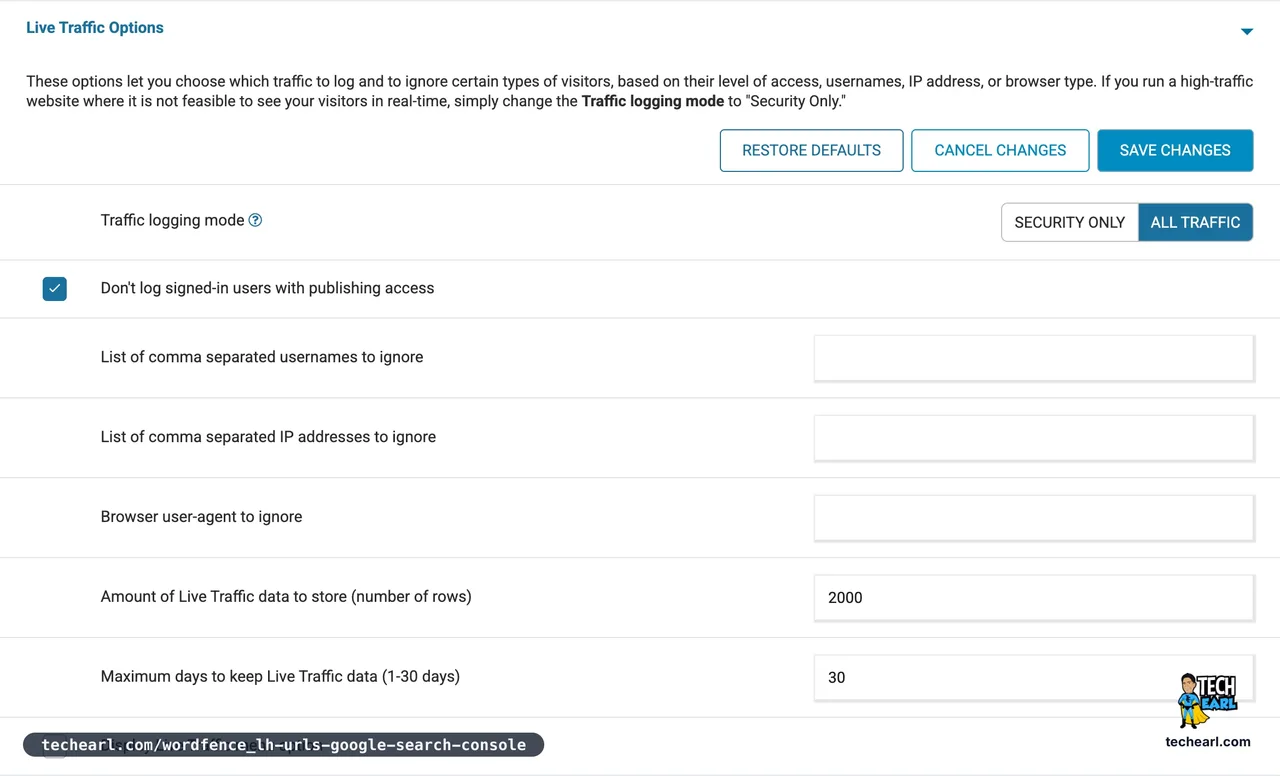Edit the Live Traffic rows amount field
This screenshot has height=776, width=1280.
click(x=1034, y=598)
